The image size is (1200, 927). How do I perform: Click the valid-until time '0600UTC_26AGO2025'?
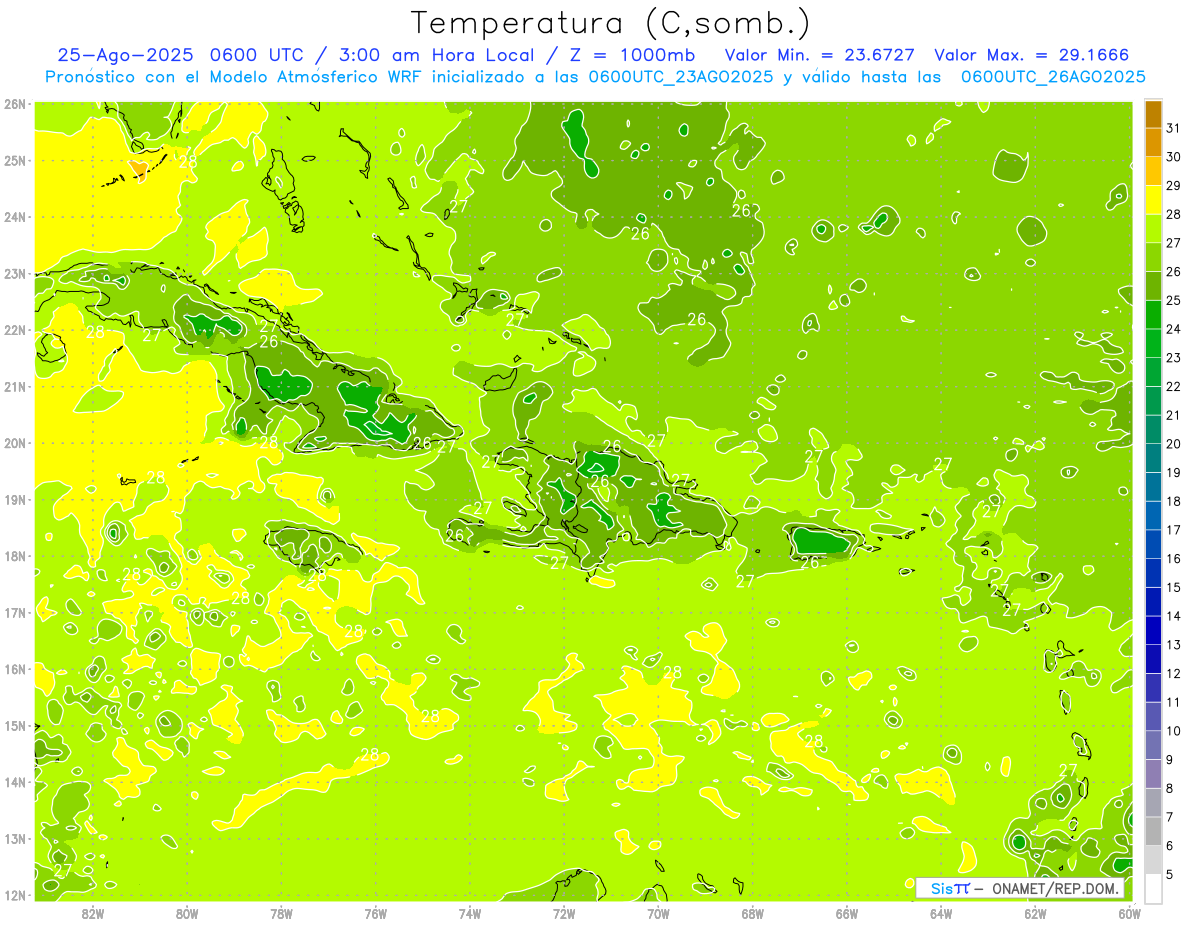(x=1053, y=77)
